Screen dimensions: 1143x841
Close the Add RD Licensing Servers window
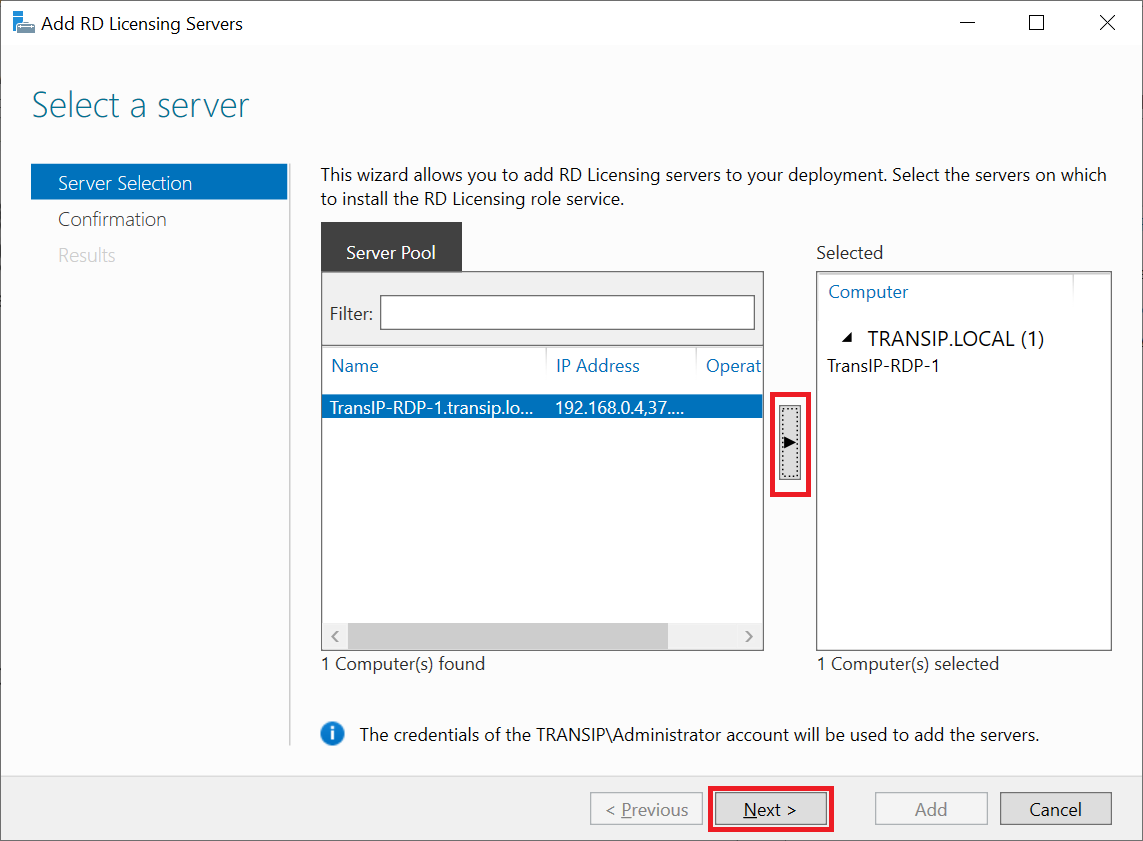pyautogui.click(x=1106, y=23)
